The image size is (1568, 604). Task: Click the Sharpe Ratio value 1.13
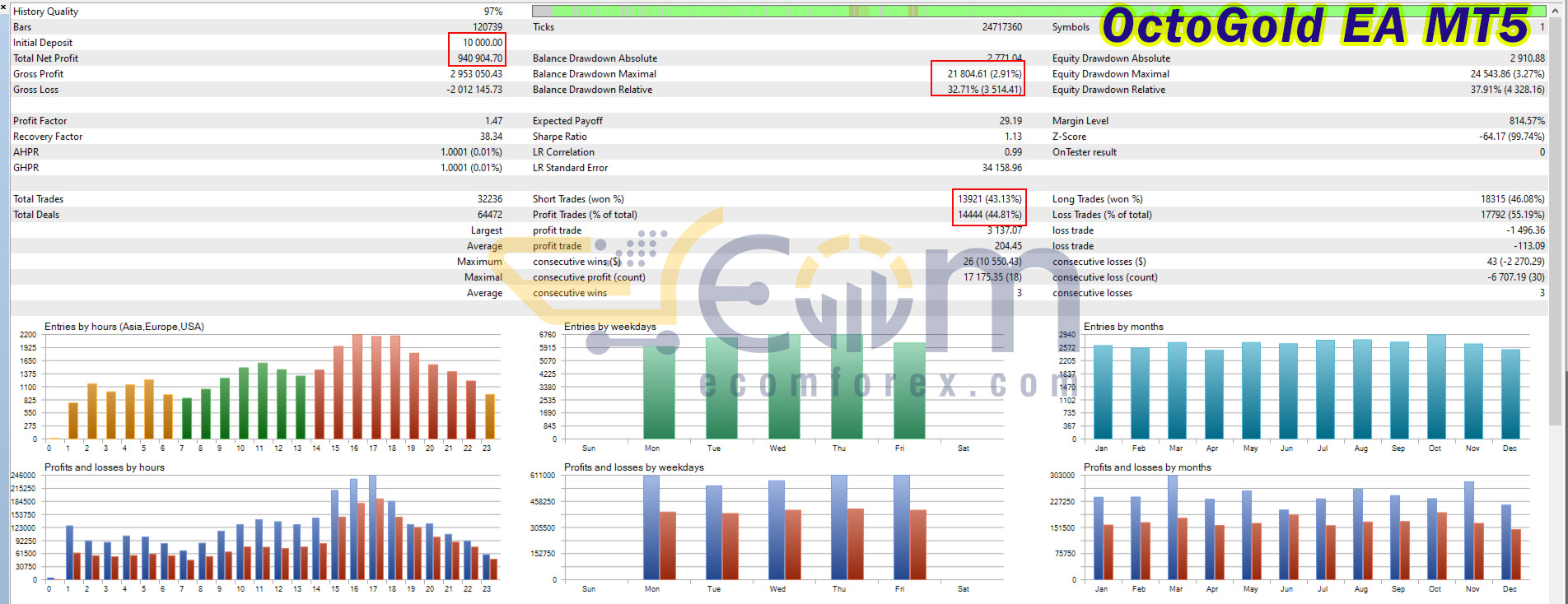pyautogui.click(x=1013, y=137)
